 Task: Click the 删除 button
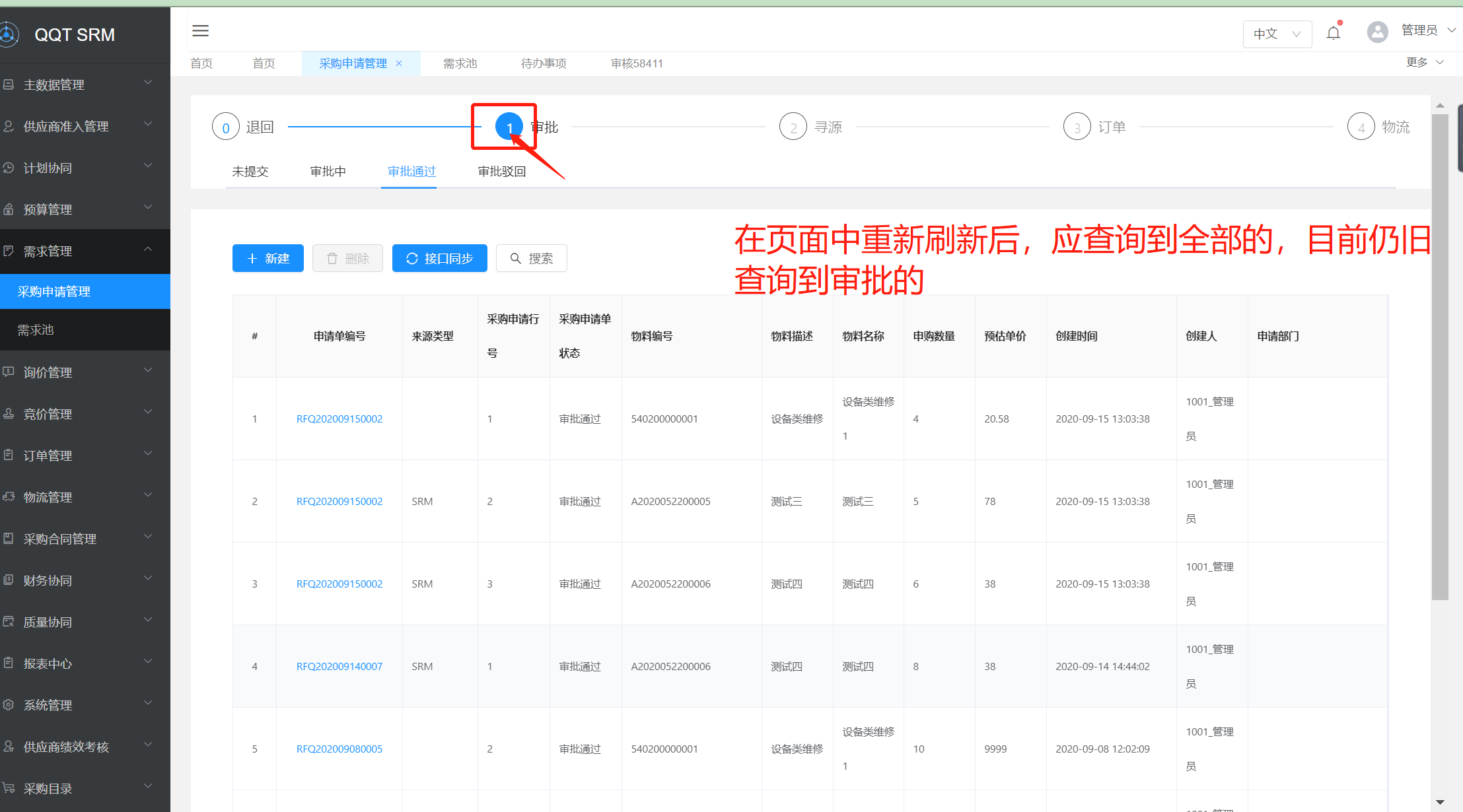(x=347, y=258)
